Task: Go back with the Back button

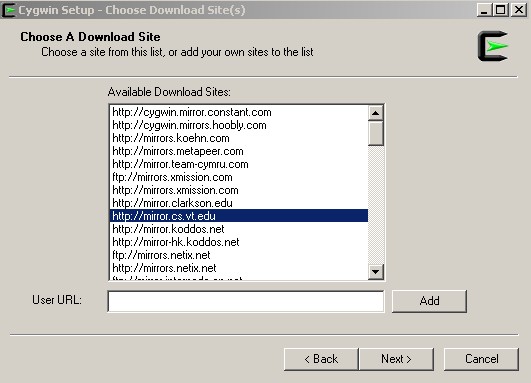Action: [321, 359]
